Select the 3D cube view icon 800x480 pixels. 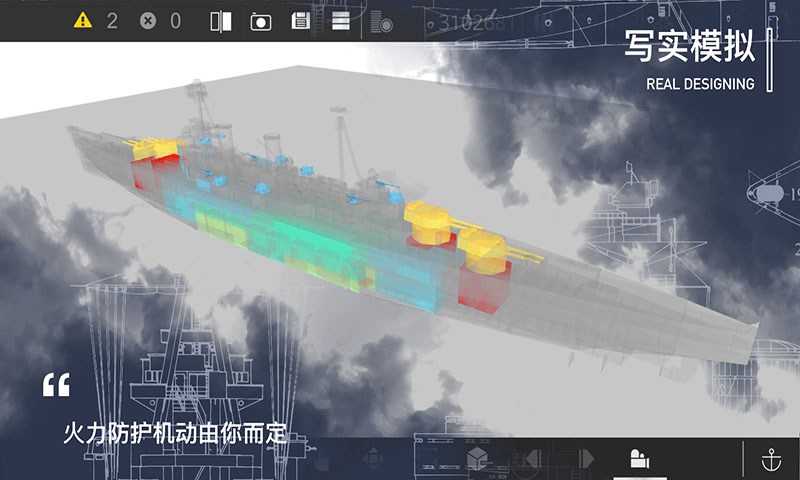pyautogui.click(x=478, y=459)
